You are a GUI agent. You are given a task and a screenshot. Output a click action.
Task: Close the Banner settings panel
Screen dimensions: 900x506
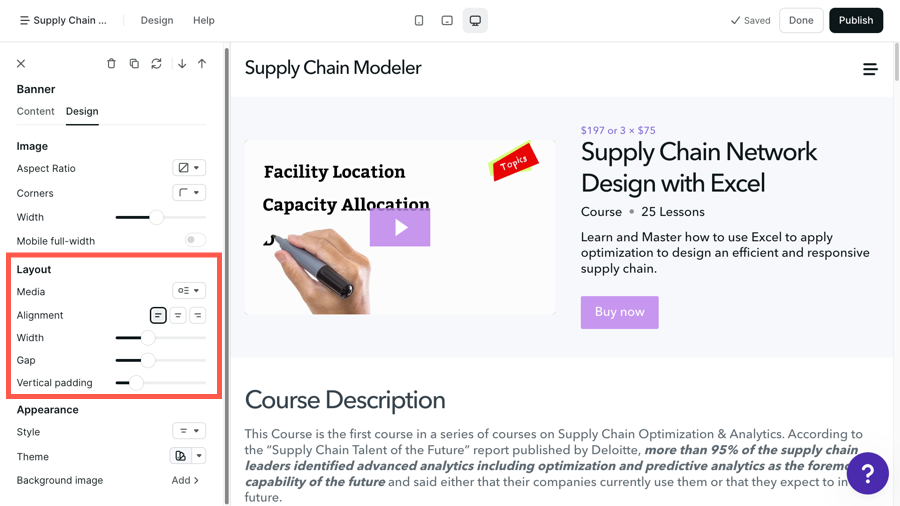click(21, 64)
